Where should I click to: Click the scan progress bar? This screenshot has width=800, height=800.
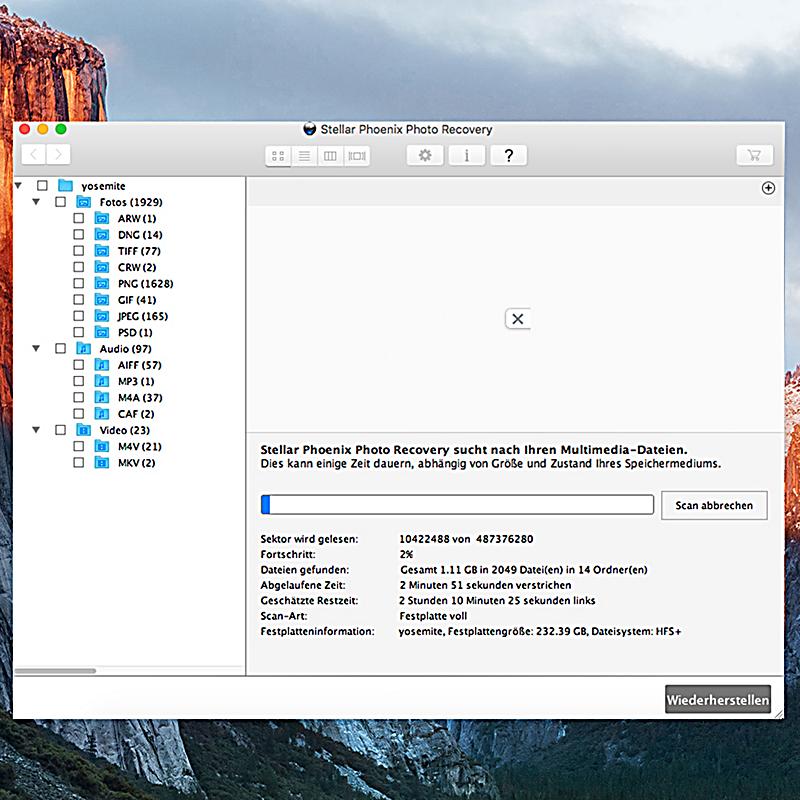pyautogui.click(x=457, y=505)
